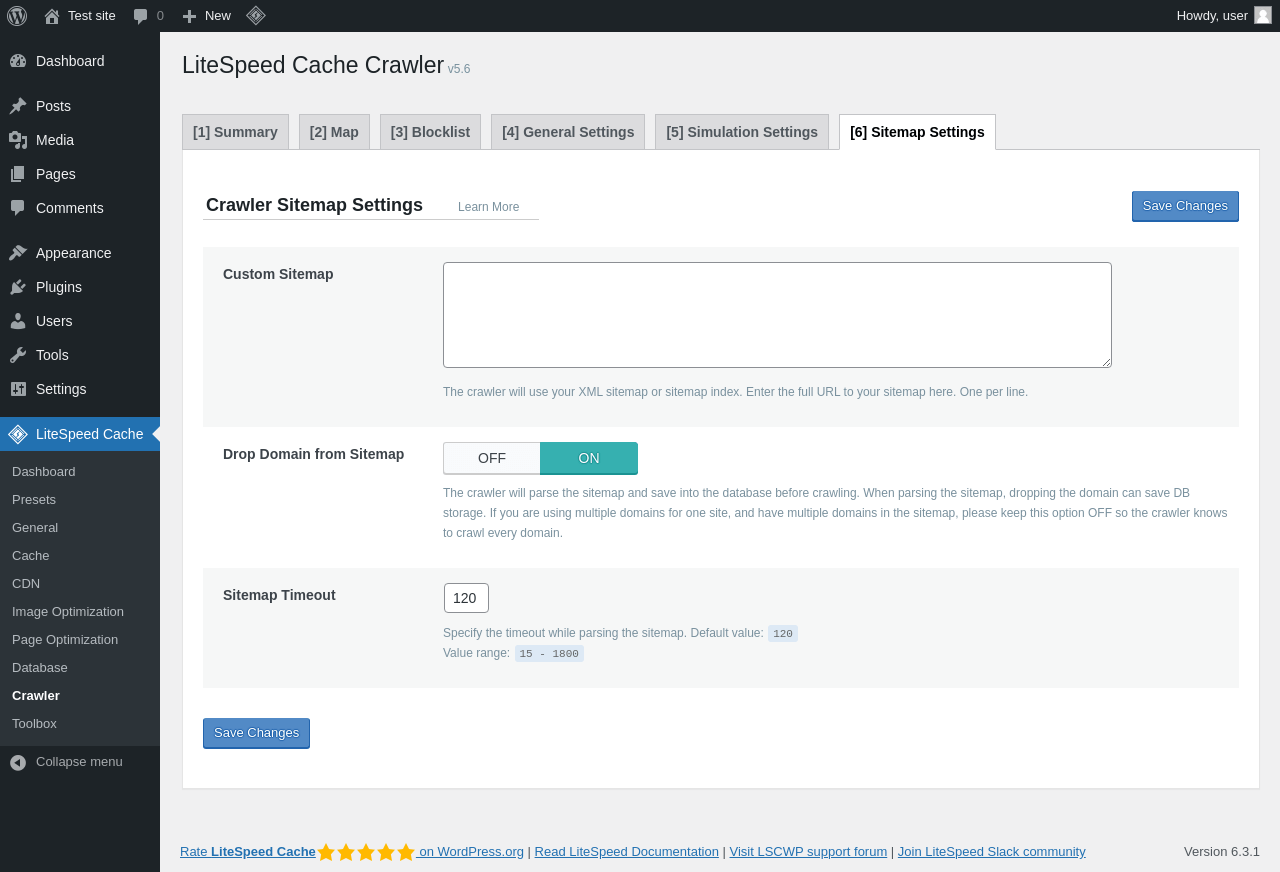The width and height of the screenshot is (1280, 872).
Task: Click the plus New icon in admin bar
Action: (189, 16)
